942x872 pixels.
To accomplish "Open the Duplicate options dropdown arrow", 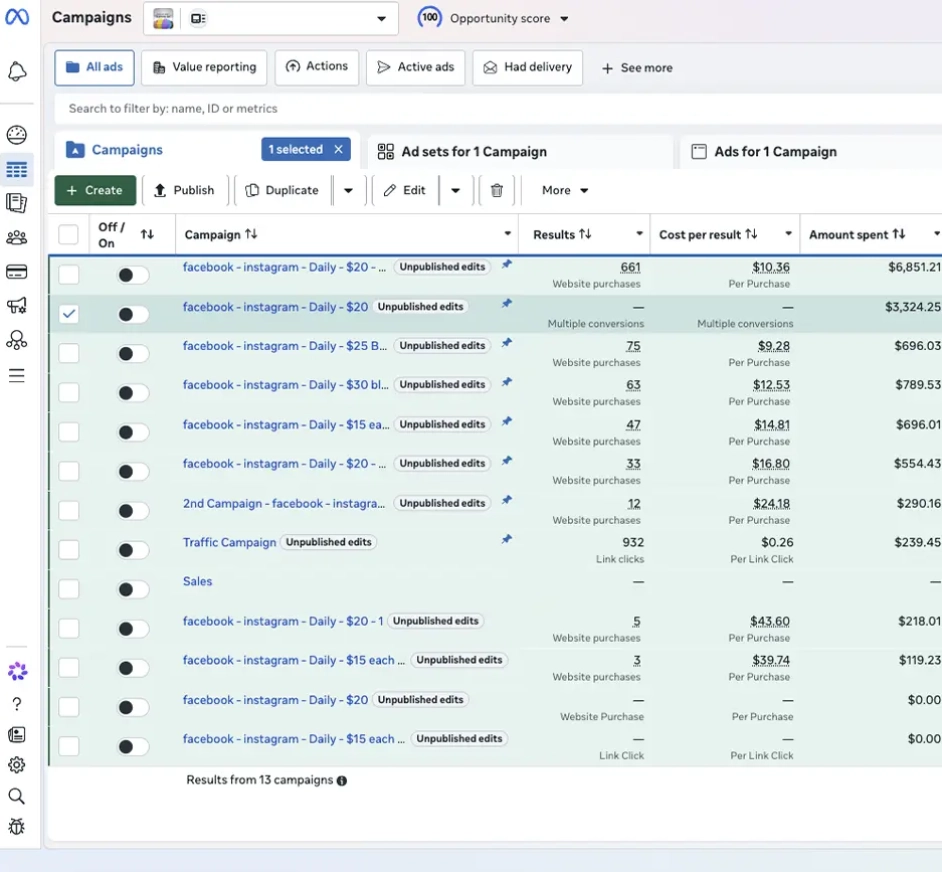I will click(348, 191).
